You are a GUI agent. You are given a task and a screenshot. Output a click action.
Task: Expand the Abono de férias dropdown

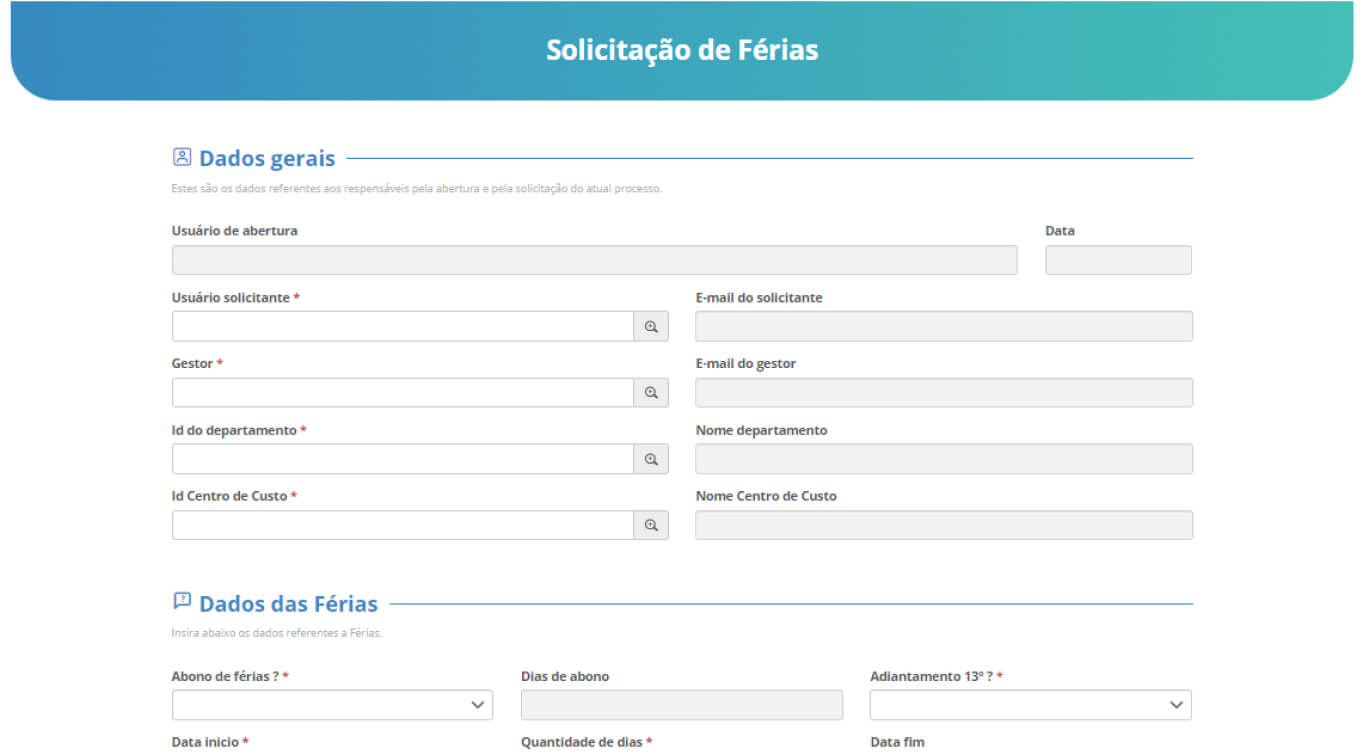(x=332, y=705)
